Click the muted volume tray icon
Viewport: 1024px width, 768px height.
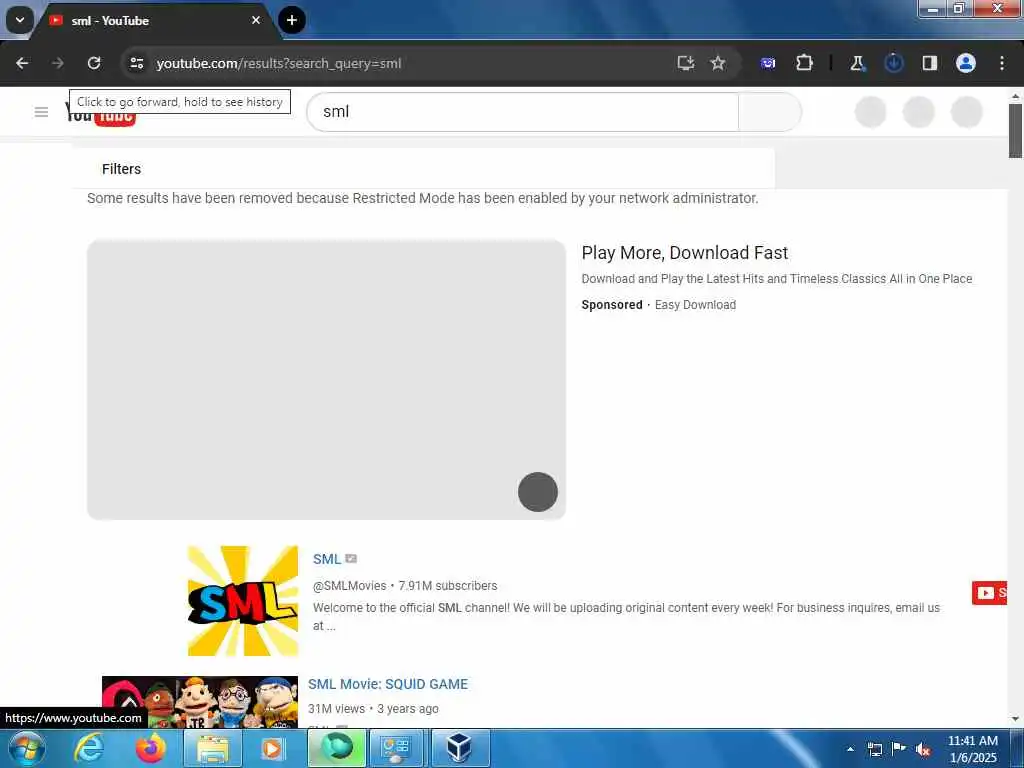click(x=923, y=750)
